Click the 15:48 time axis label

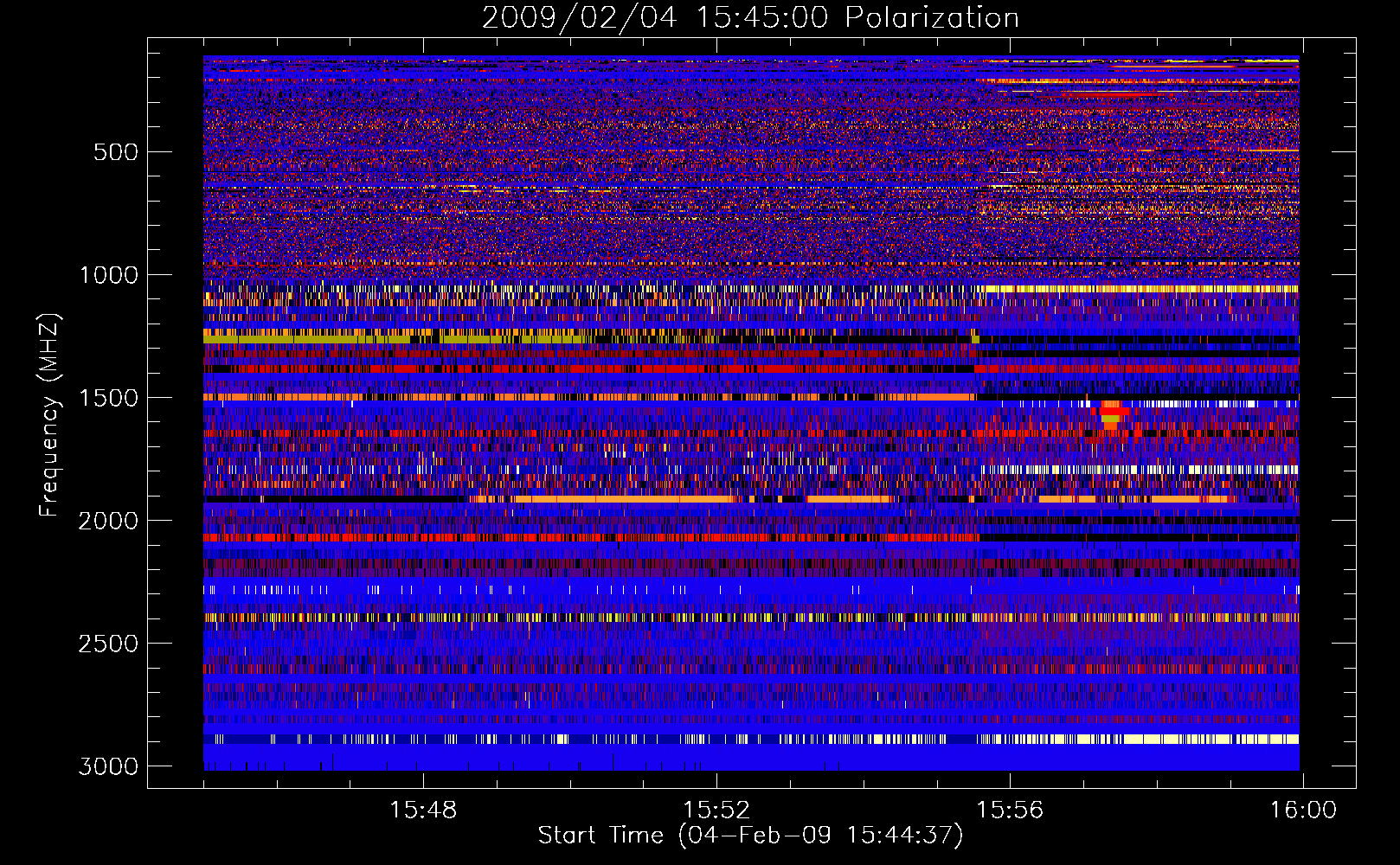pyautogui.click(x=423, y=811)
